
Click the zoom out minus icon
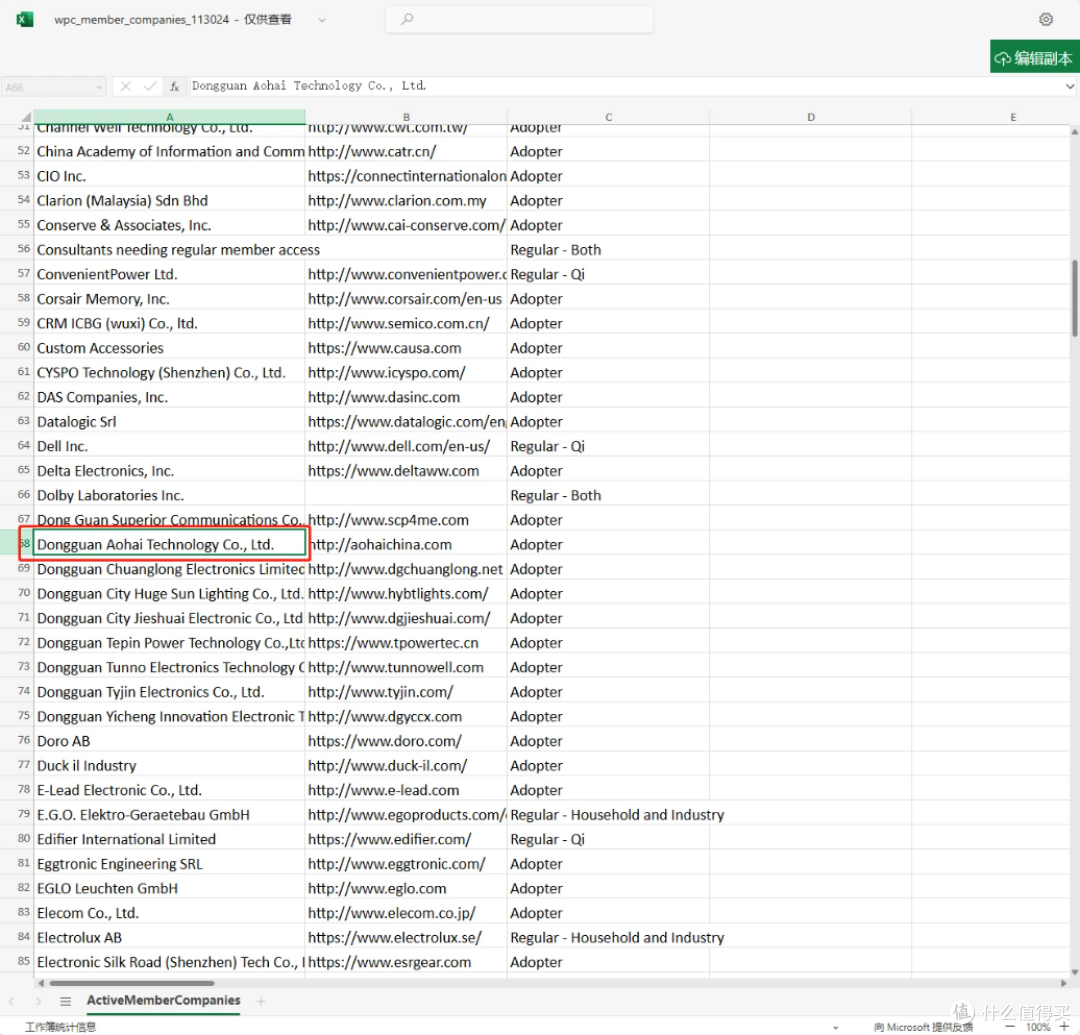pos(1010,1027)
